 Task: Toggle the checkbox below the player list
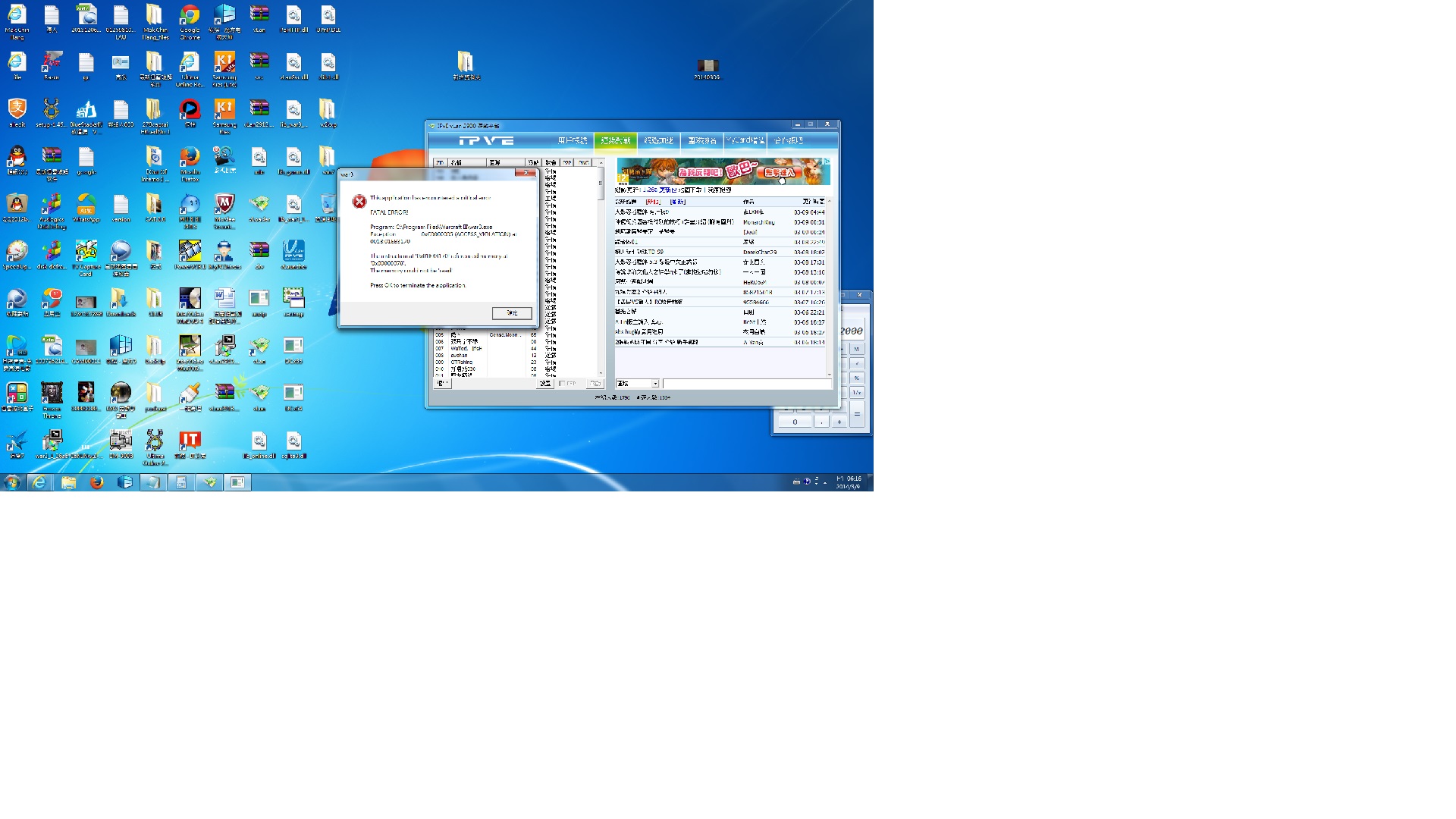click(x=562, y=384)
